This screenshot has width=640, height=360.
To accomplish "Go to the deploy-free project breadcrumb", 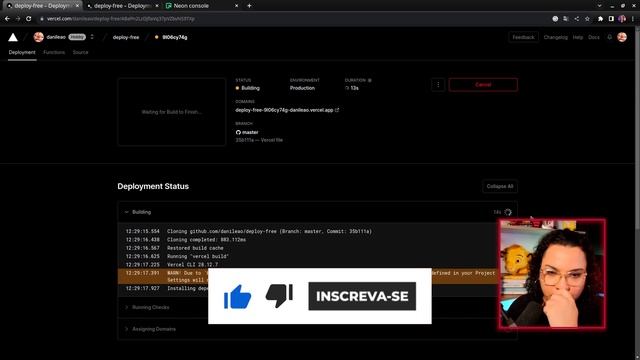I will pyautogui.click(x=126, y=37).
